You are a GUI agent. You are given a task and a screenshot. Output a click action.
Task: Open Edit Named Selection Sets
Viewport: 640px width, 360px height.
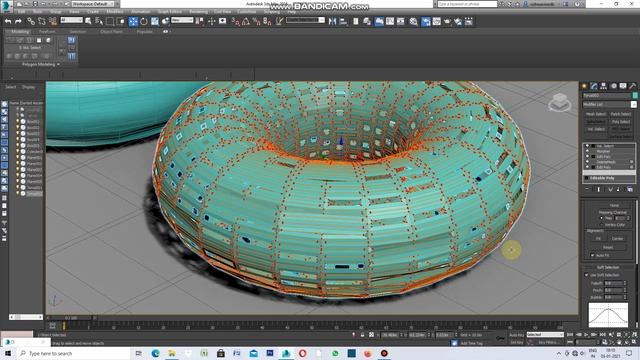(x=279, y=21)
